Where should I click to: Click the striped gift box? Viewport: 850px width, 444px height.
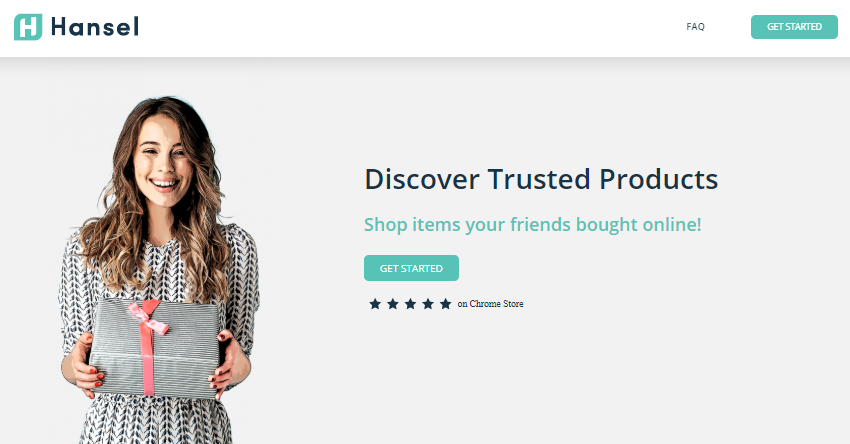[x=154, y=347]
